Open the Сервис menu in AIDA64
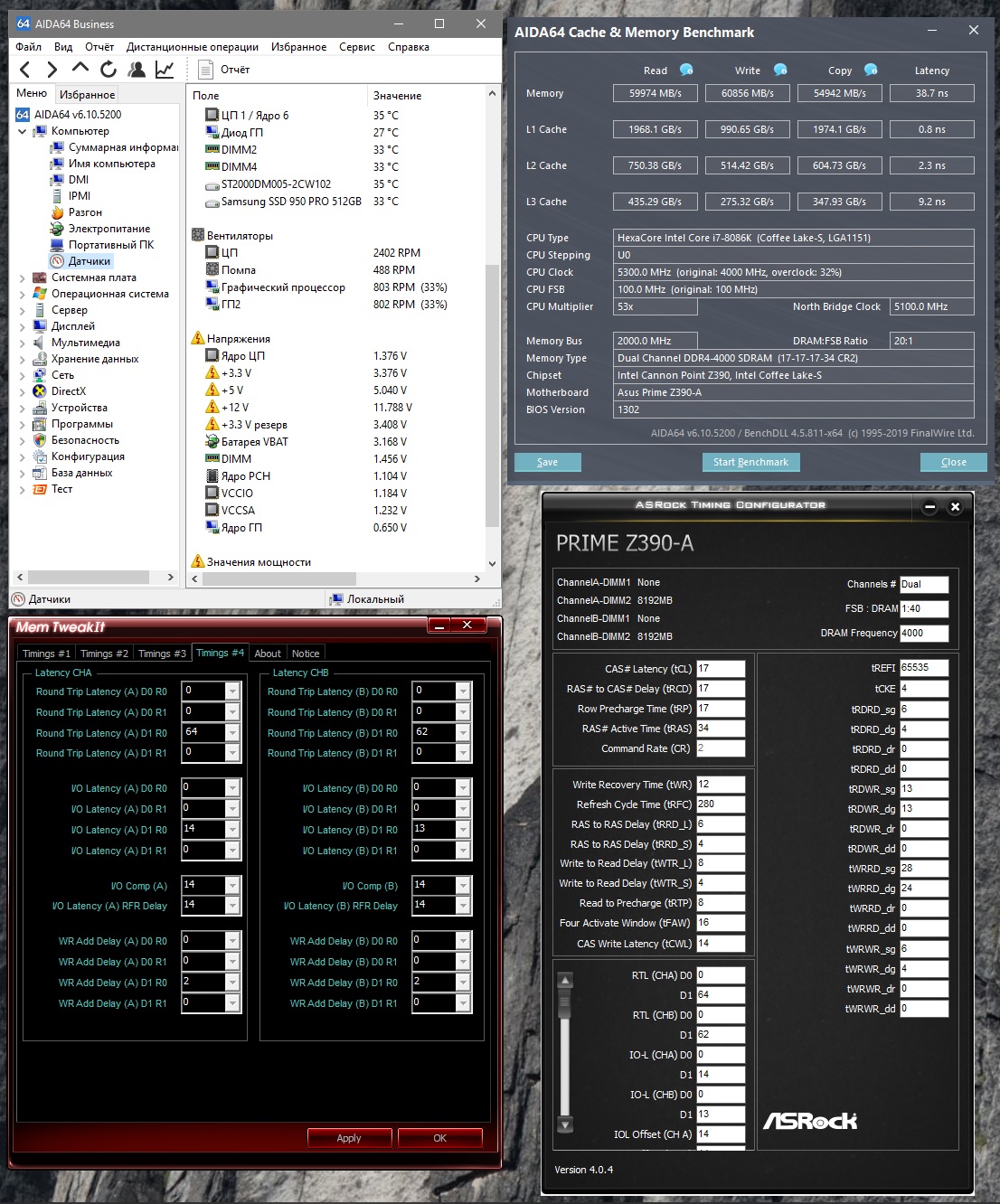This screenshot has height=1204, width=1000. pyautogui.click(x=357, y=47)
